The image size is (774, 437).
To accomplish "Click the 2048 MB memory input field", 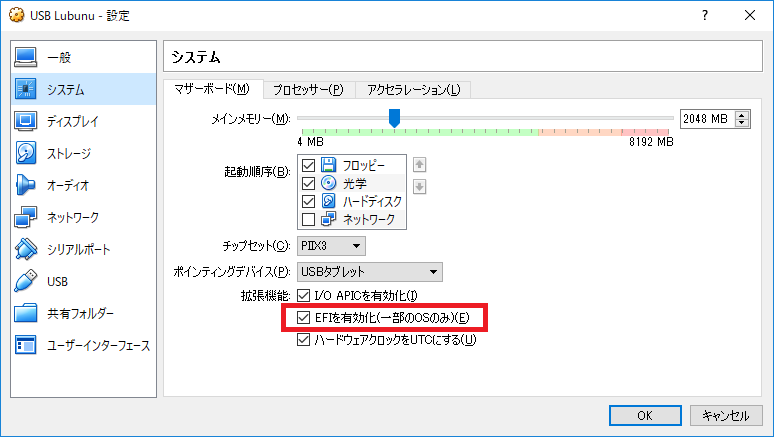I will pos(708,119).
